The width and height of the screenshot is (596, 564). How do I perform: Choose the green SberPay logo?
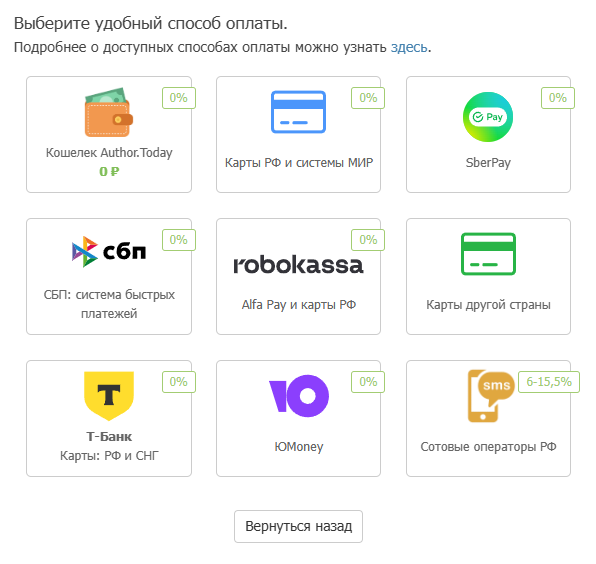(488, 117)
